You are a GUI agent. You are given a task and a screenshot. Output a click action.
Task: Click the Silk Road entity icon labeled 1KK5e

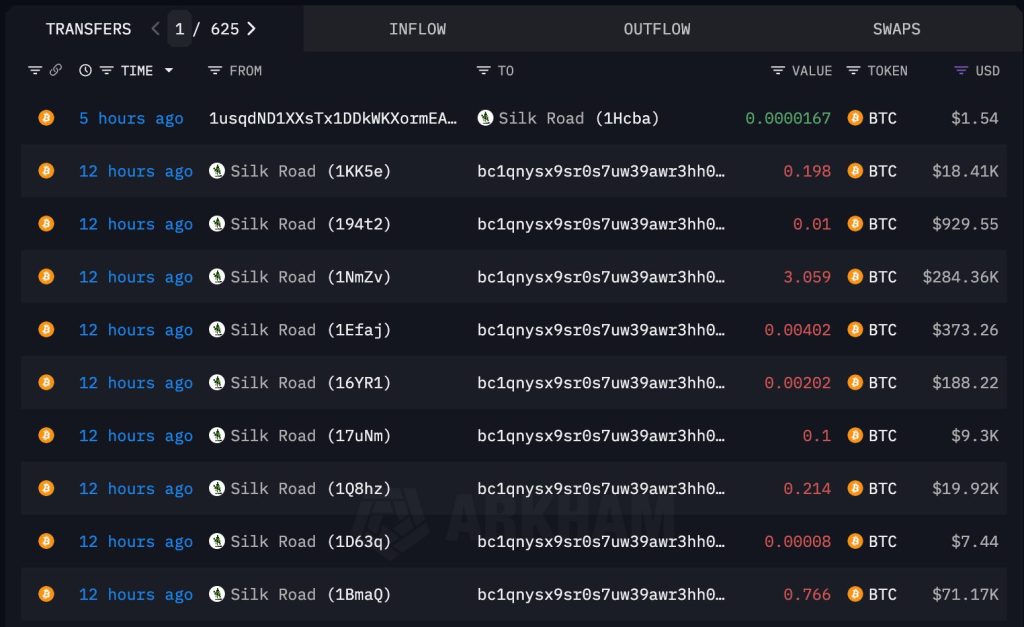pyautogui.click(x=216, y=171)
